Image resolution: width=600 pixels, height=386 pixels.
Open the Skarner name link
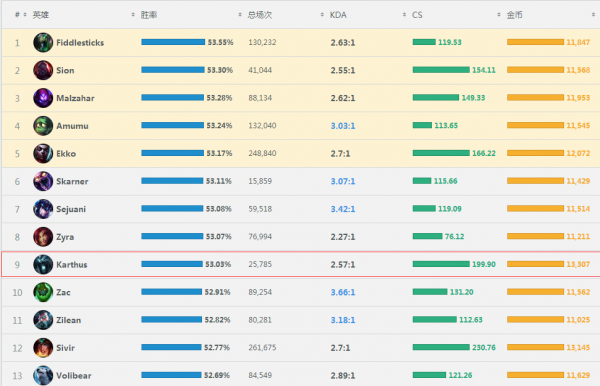[x=72, y=181]
